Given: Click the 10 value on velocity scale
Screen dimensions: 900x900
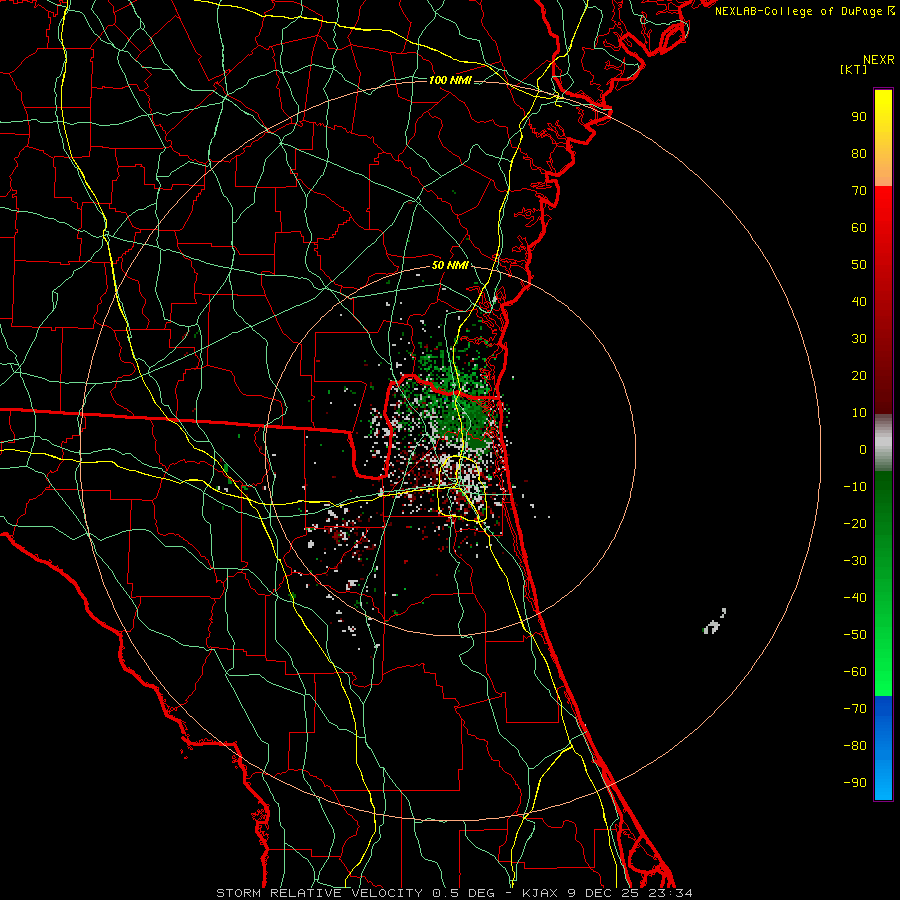Looking at the screenshot, I should 859,413.
